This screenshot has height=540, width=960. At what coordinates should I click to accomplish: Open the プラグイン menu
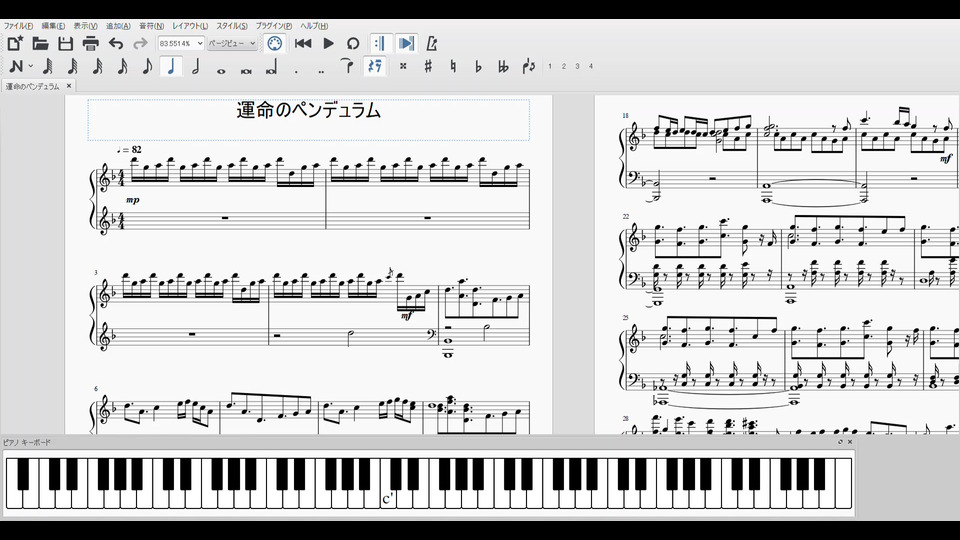pos(275,25)
